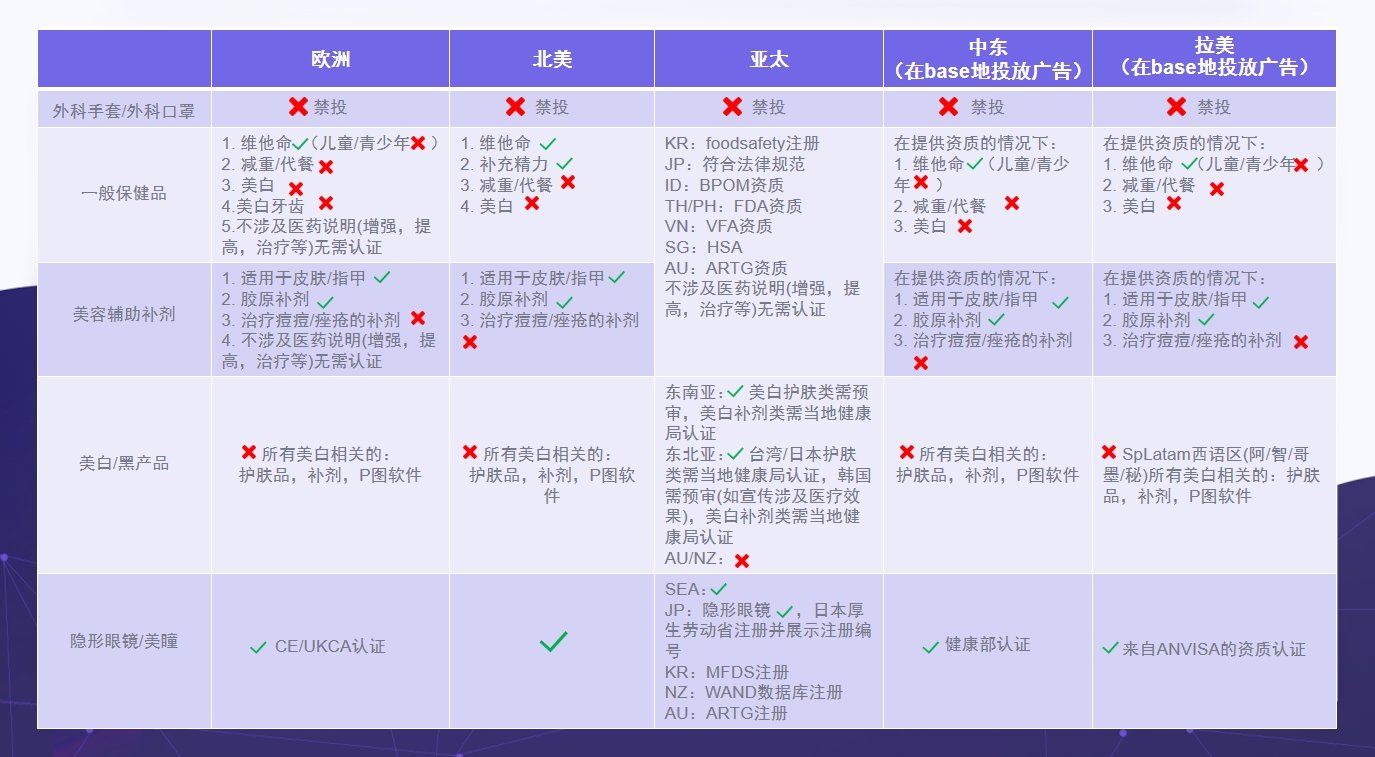Click the big green checkmark in 北美 隐形眼镜 cell
The height and width of the screenshot is (757, 1375).
[x=553, y=641]
